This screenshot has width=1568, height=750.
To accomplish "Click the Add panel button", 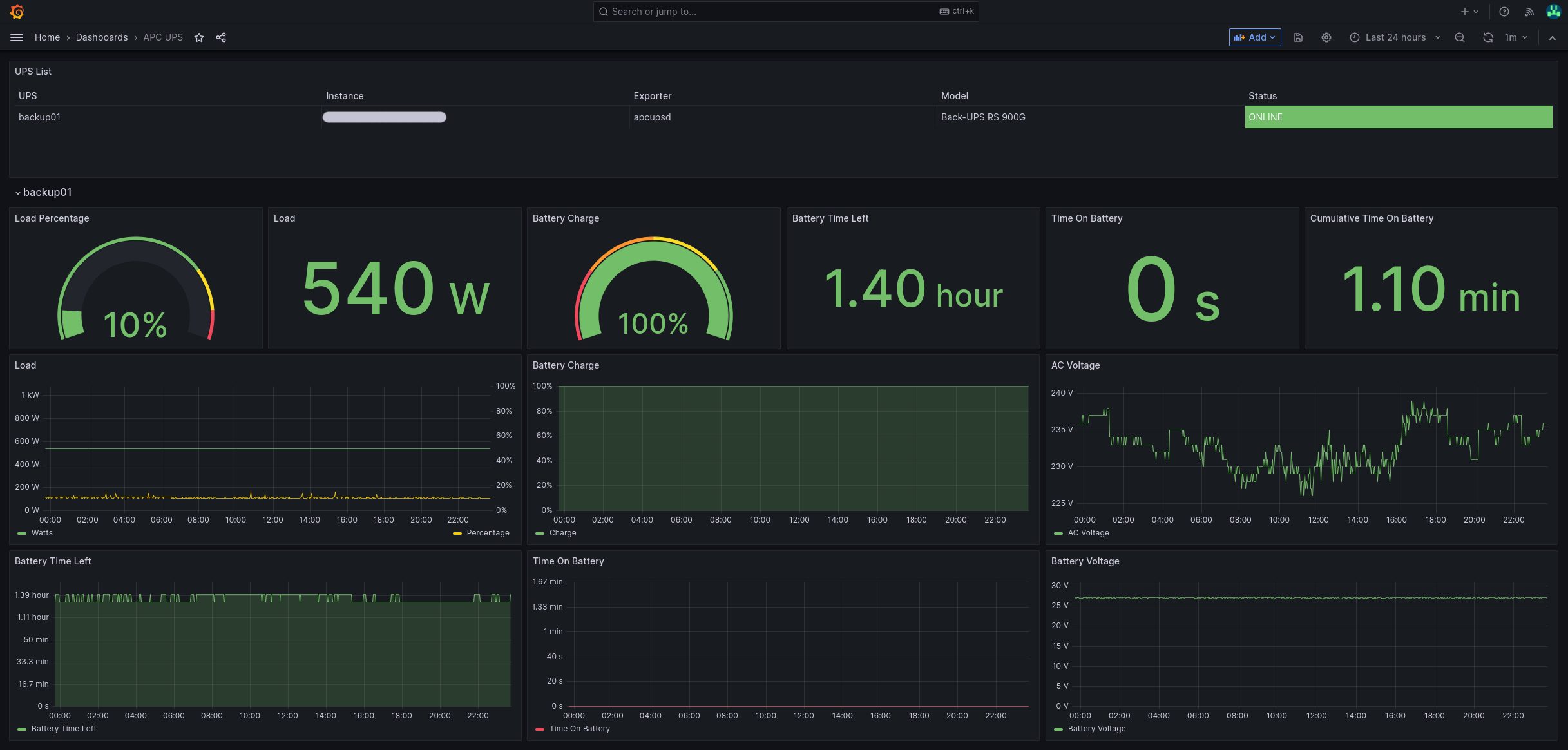I will click(x=1254, y=37).
